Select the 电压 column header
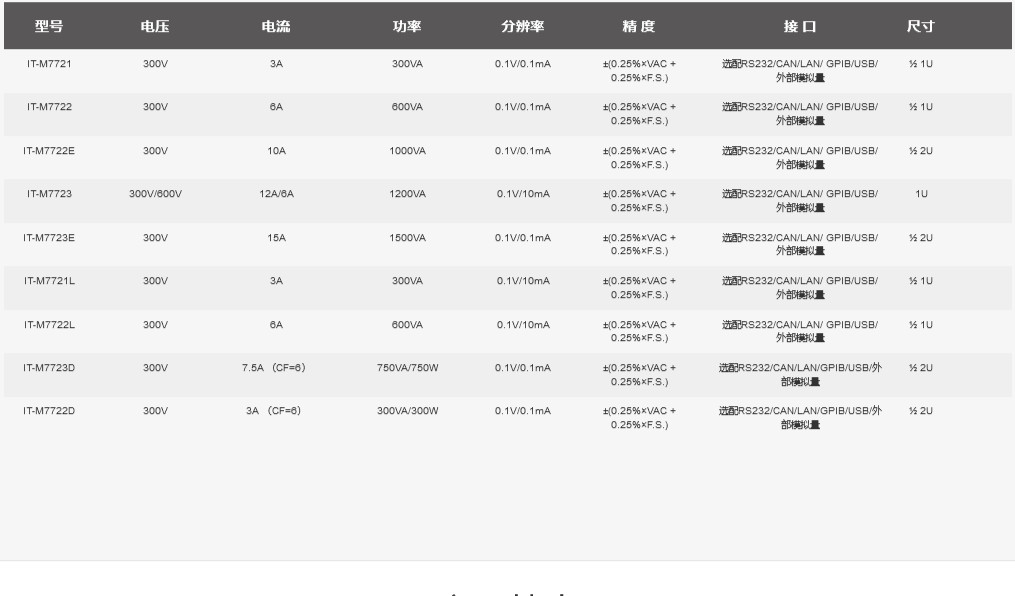Image resolution: width=1015 pixels, height=596 pixels. [155, 27]
